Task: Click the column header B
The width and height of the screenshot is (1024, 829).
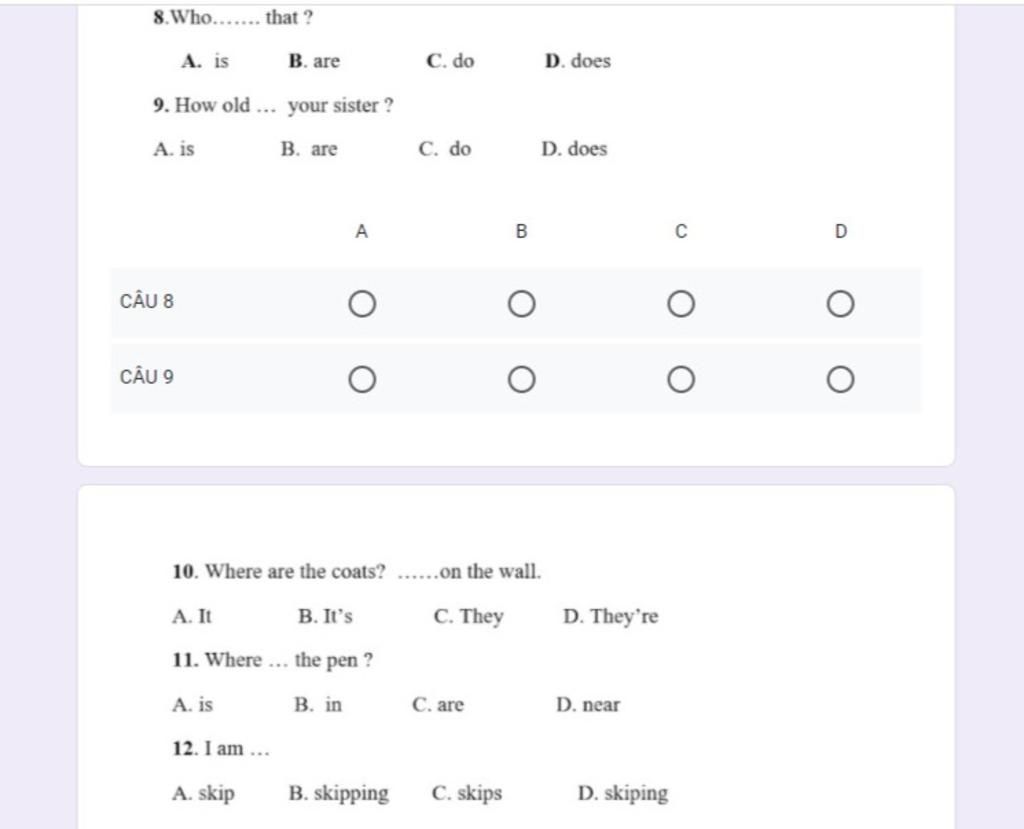Action: click(521, 231)
